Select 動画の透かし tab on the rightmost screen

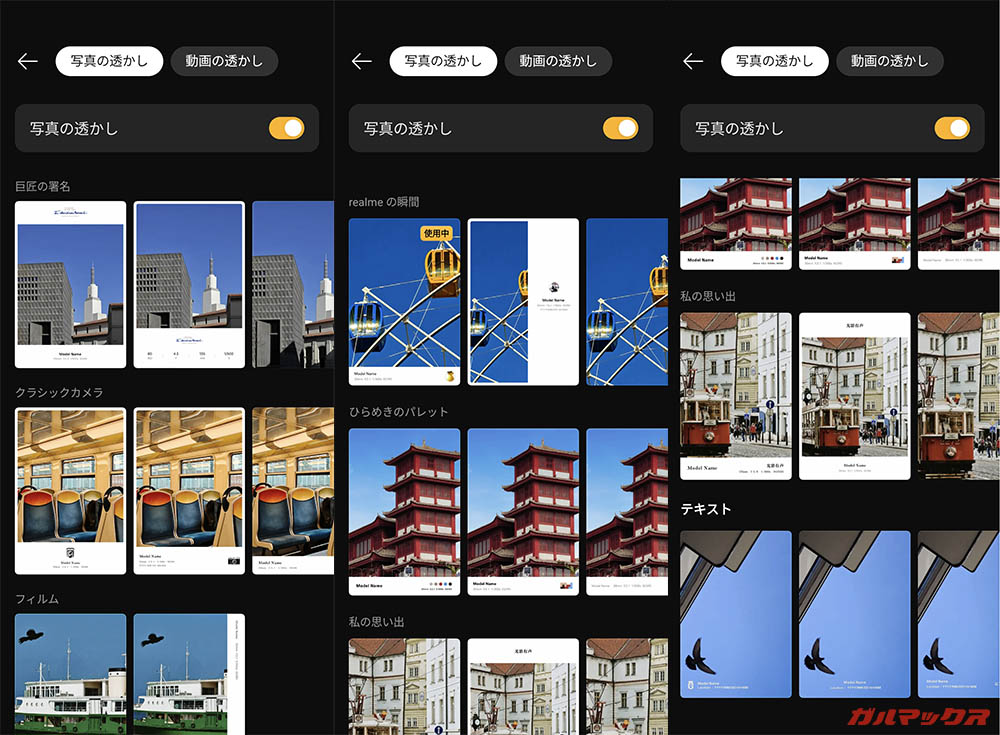[890, 61]
